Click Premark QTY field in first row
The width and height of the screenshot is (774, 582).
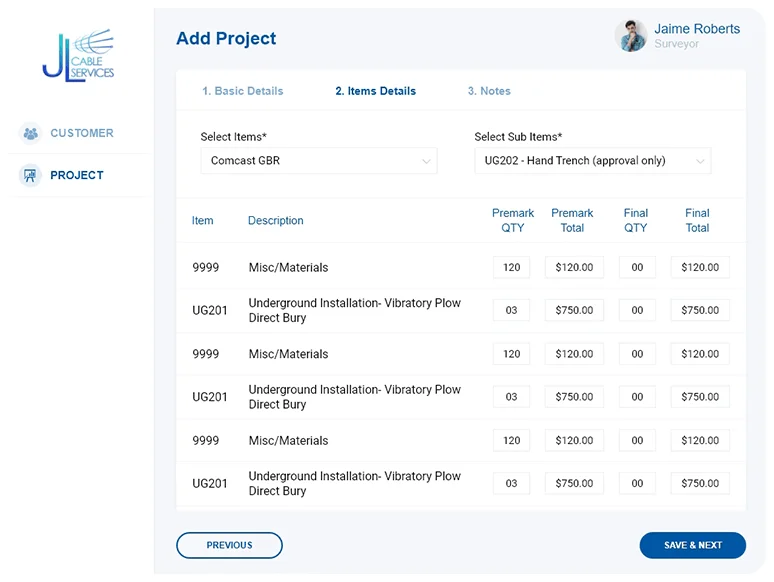click(511, 268)
